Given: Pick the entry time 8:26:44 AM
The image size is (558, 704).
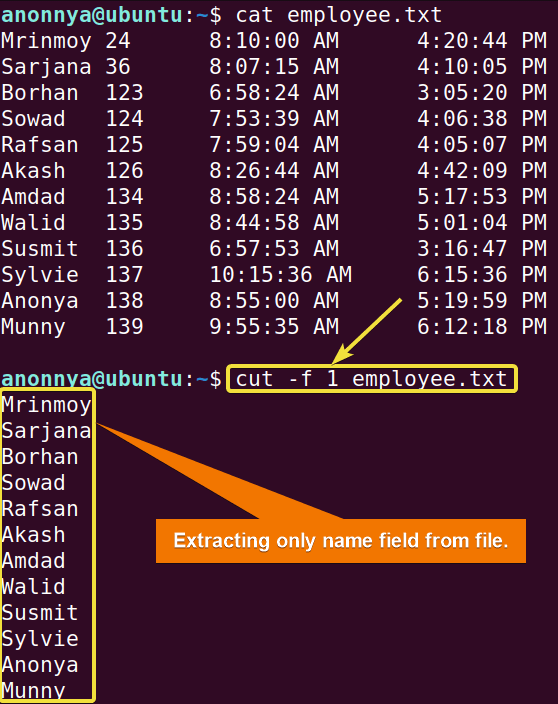Looking at the screenshot, I should coord(274,171).
